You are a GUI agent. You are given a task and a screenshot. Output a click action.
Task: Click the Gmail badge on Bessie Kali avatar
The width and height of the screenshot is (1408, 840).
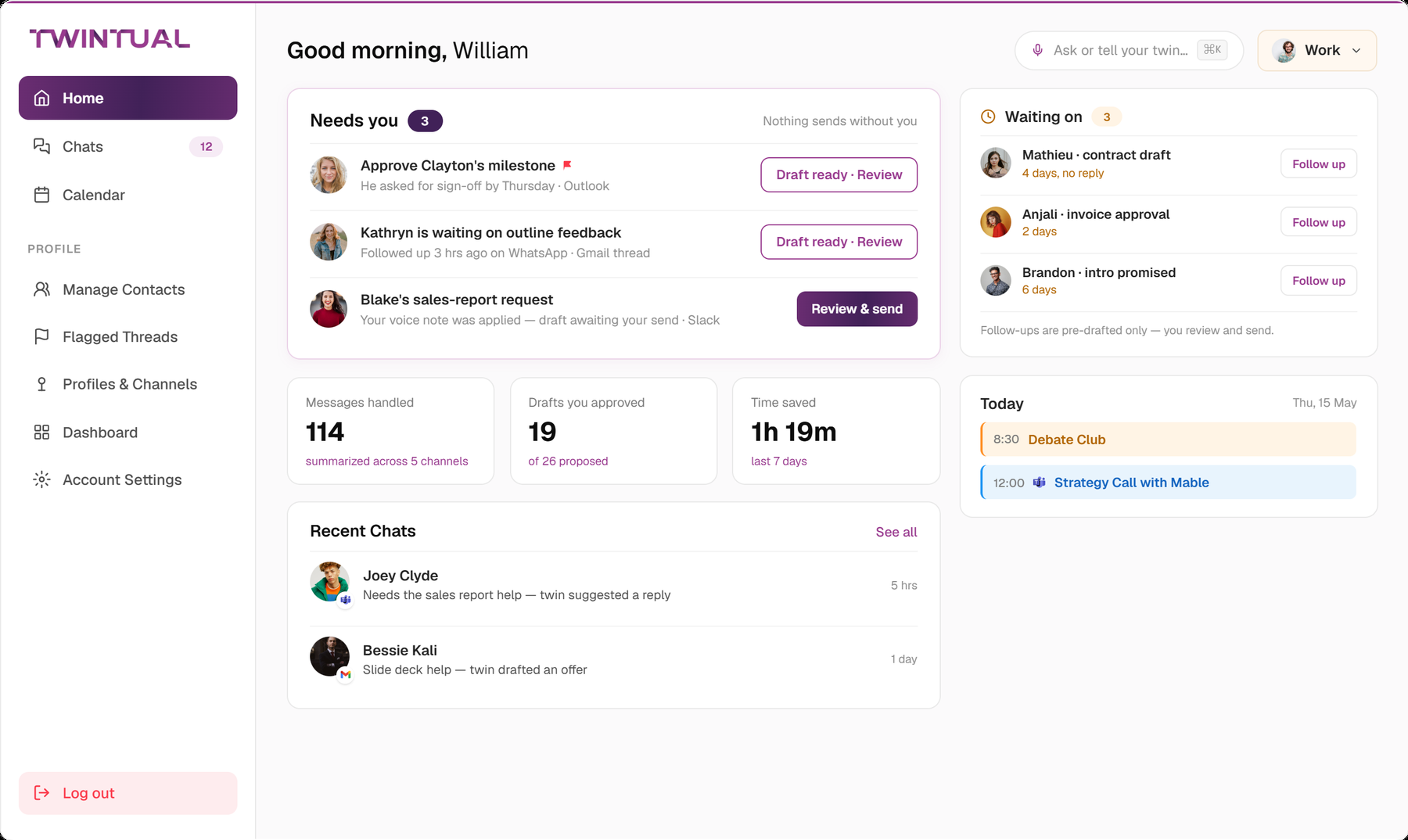346,674
